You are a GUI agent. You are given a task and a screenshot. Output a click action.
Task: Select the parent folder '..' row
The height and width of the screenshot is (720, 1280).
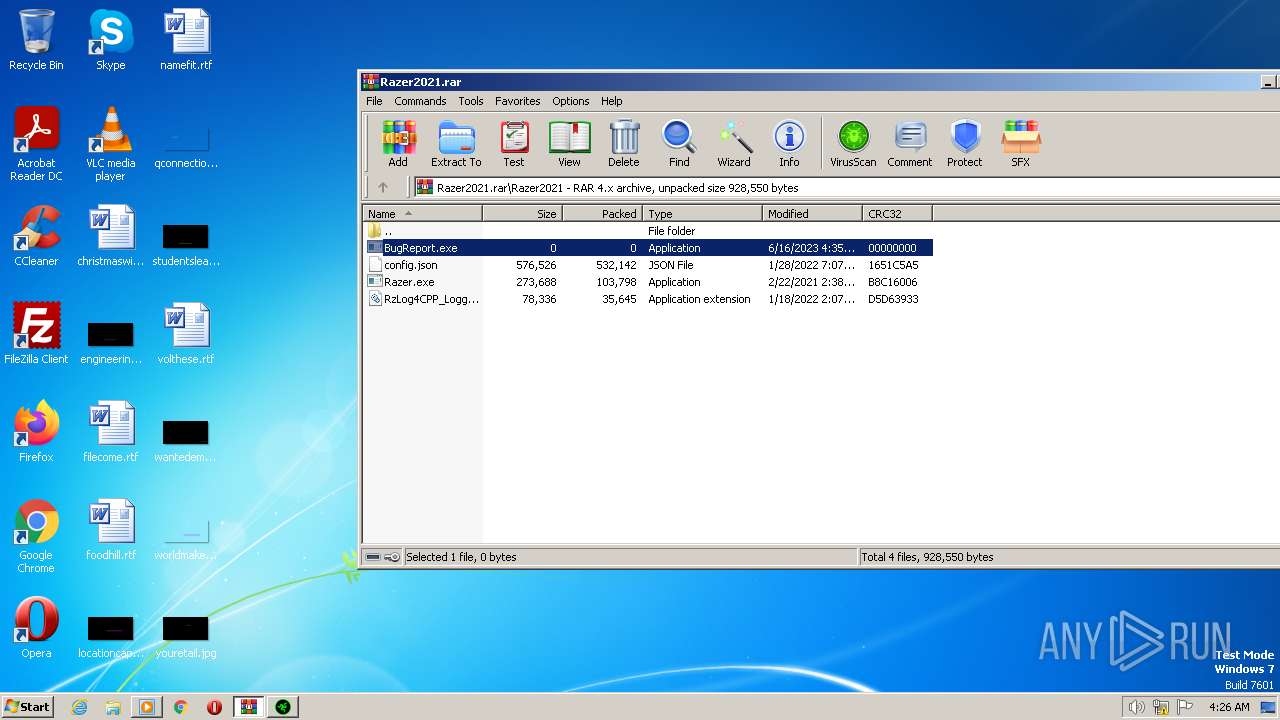point(647,231)
